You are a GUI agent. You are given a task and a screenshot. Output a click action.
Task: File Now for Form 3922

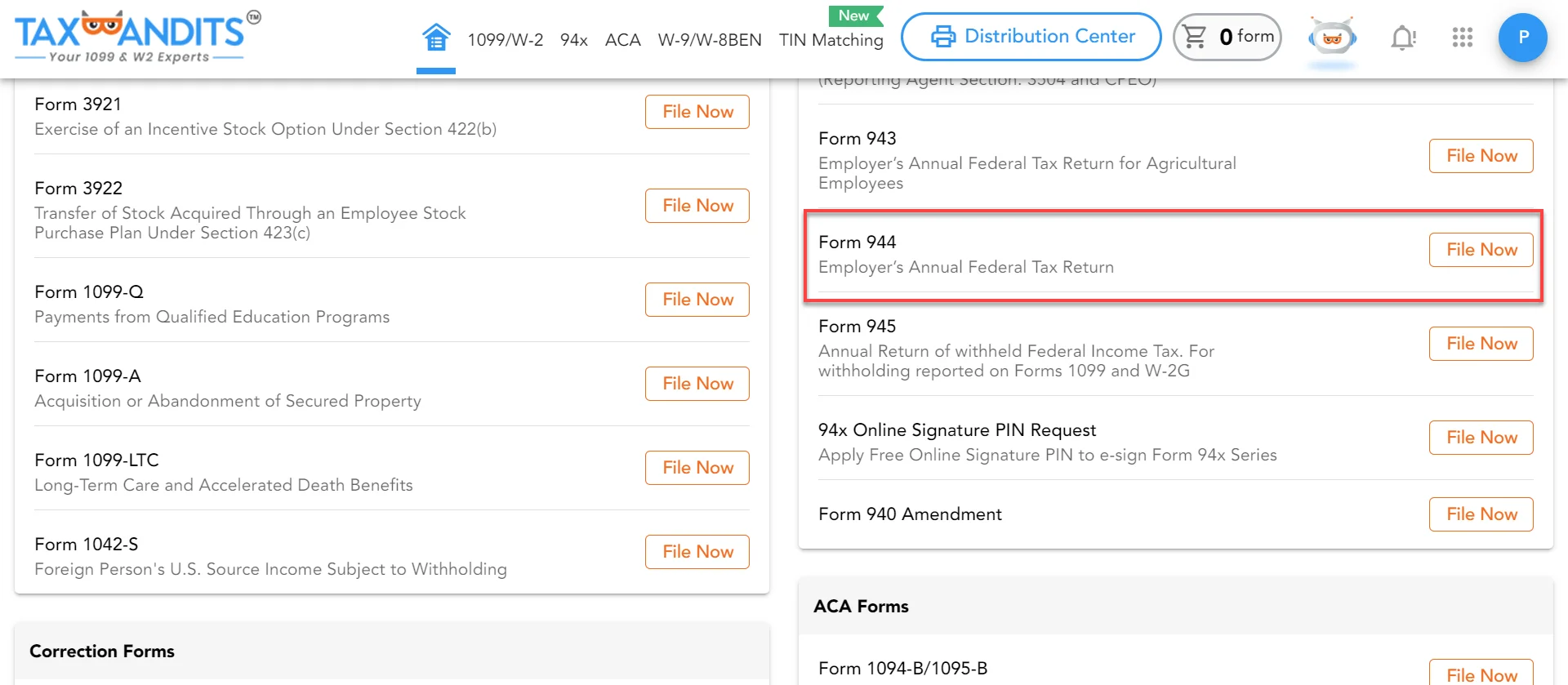pyautogui.click(x=697, y=206)
